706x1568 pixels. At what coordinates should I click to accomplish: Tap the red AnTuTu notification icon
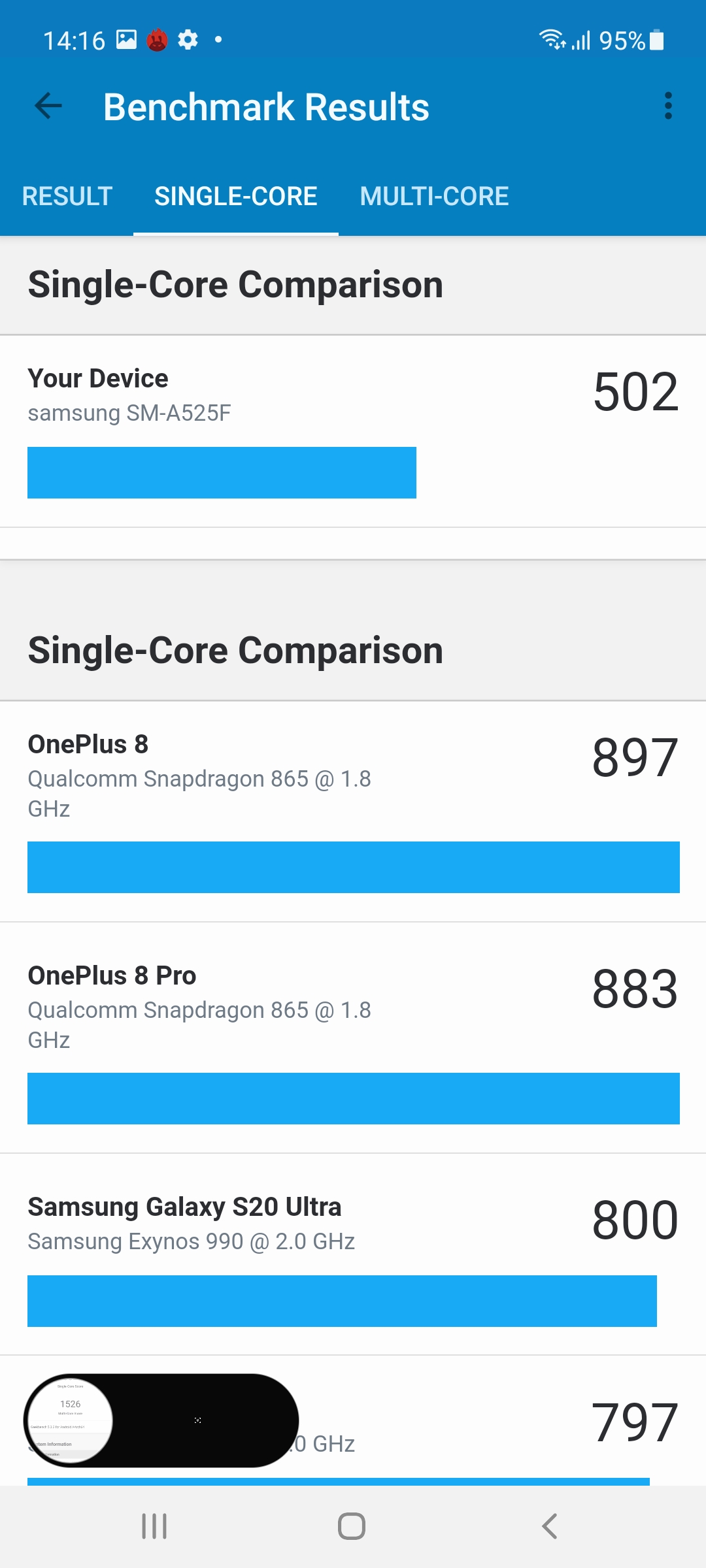click(x=157, y=41)
